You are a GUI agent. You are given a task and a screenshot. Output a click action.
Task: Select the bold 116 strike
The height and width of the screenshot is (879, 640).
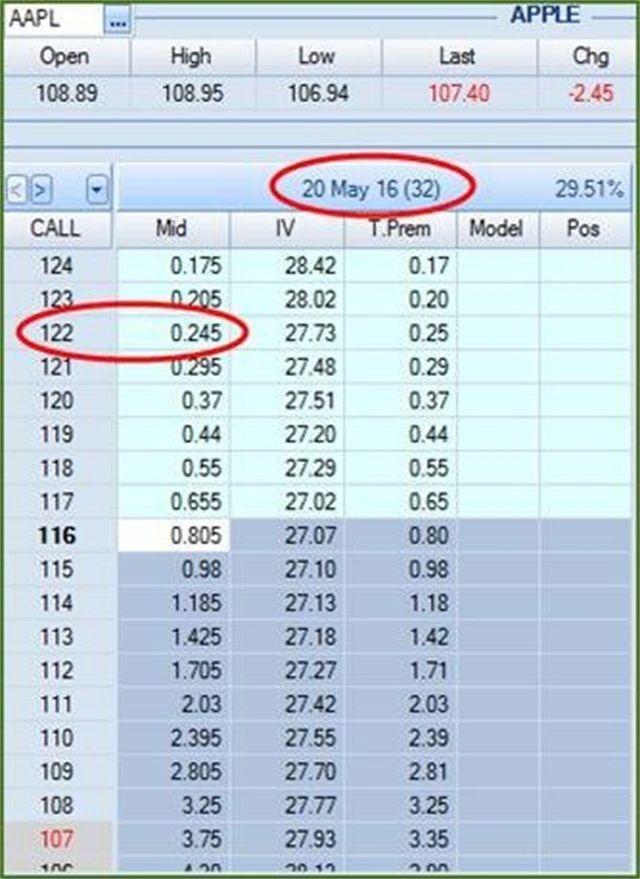tap(56, 535)
